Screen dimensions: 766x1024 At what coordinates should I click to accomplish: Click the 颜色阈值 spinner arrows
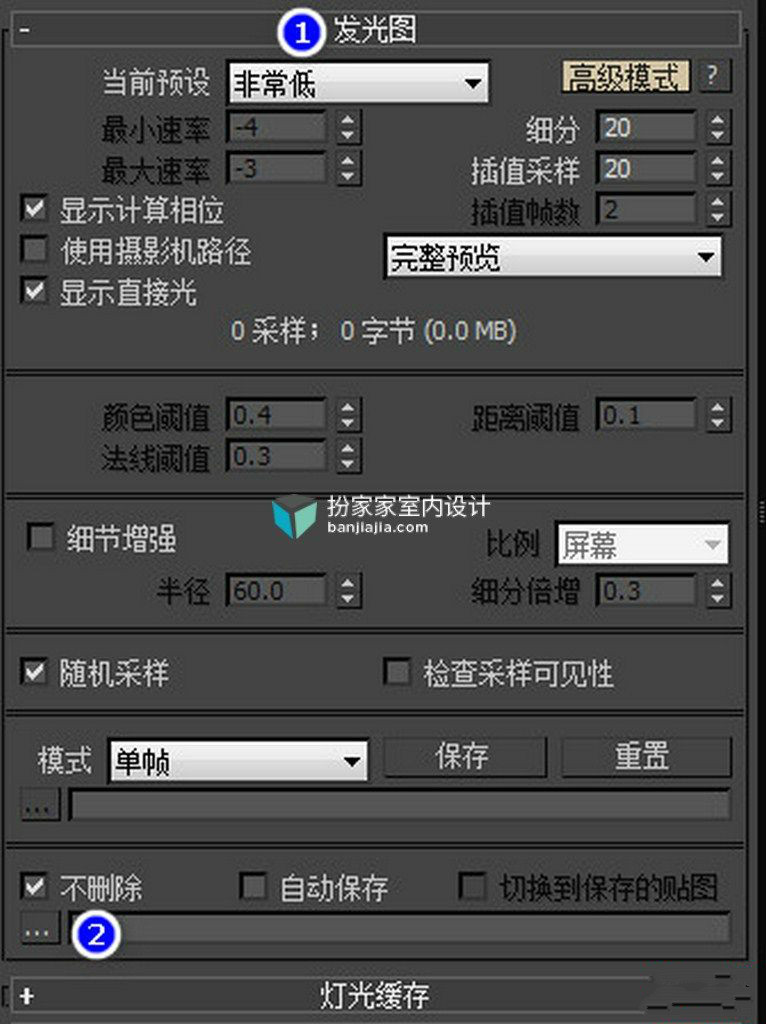(x=348, y=415)
